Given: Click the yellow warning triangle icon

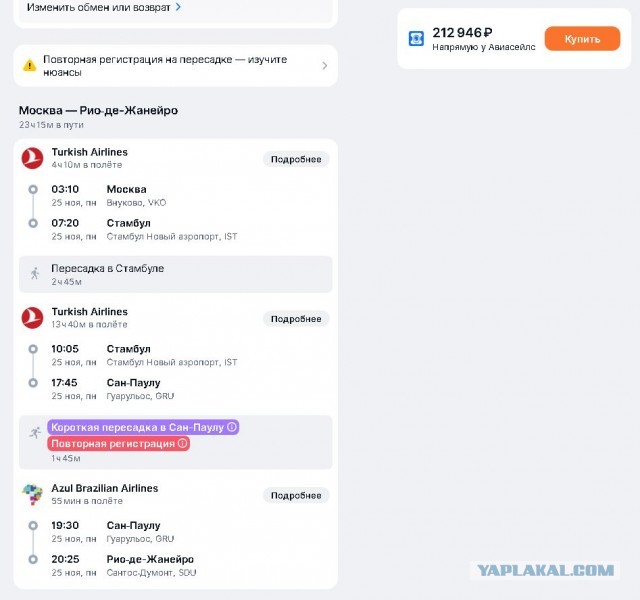Looking at the screenshot, I should (x=29, y=65).
